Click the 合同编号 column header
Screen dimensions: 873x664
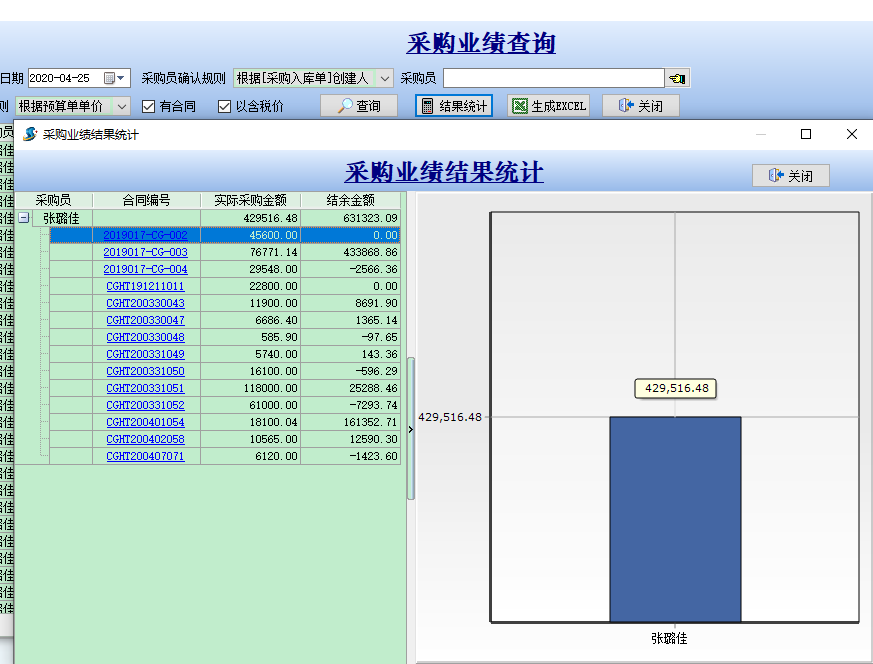click(146, 200)
